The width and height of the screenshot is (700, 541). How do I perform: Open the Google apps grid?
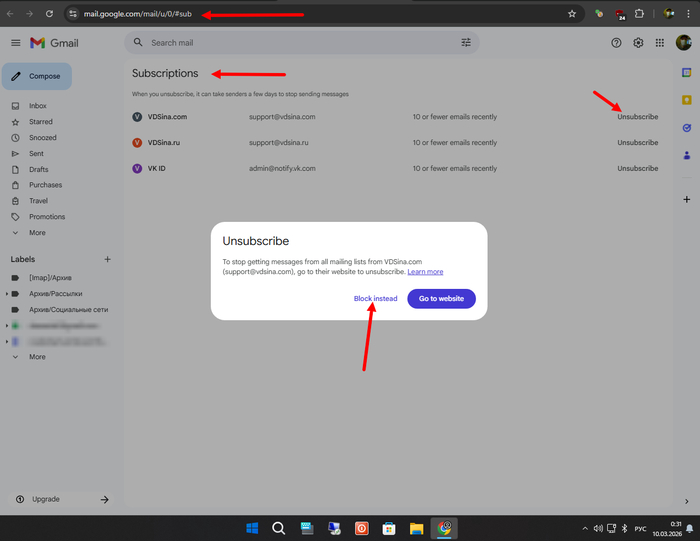point(660,43)
